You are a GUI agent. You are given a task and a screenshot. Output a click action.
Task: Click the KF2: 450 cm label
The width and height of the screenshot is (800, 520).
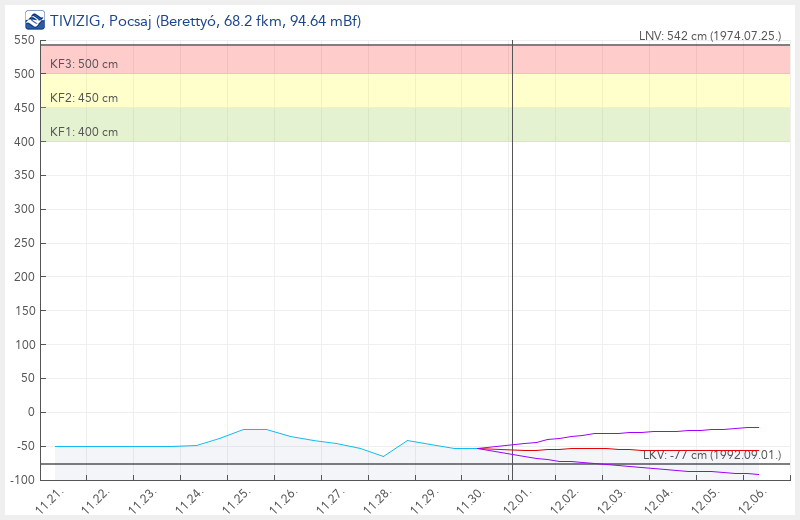point(84,98)
